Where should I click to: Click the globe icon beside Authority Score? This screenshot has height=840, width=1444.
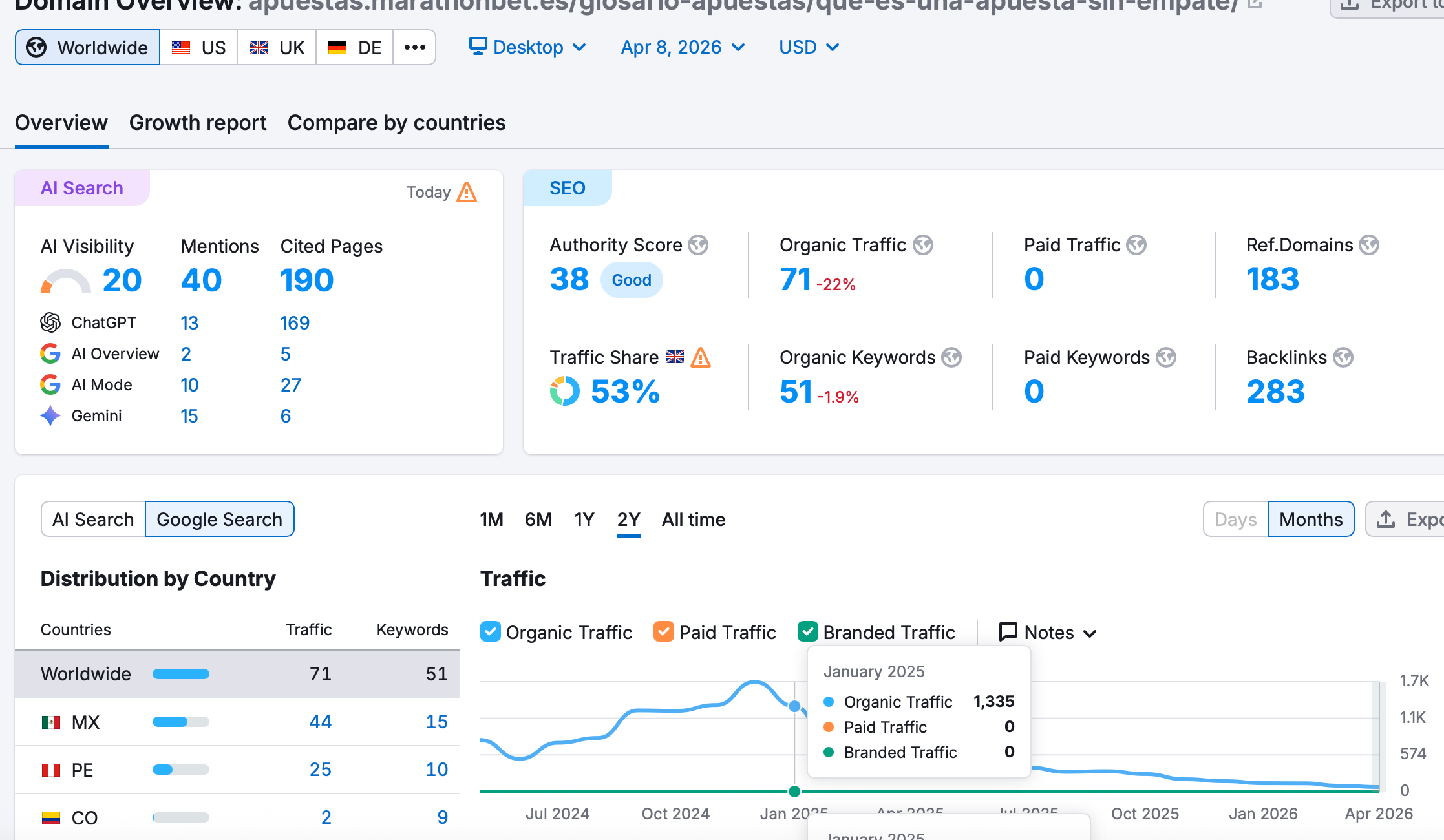pos(698,246)
